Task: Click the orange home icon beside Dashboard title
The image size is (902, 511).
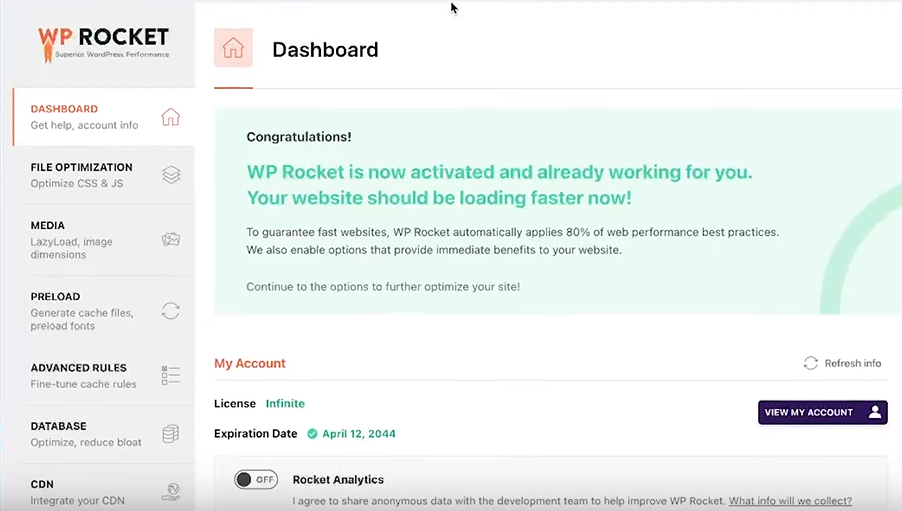Action: click(x=233, y=48)
